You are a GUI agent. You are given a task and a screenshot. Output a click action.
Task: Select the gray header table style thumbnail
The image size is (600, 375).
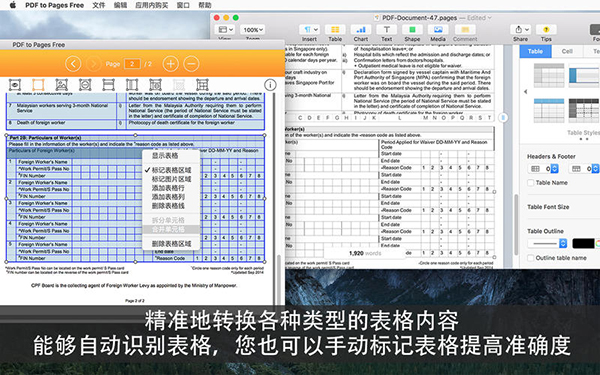tap(549, 75)
